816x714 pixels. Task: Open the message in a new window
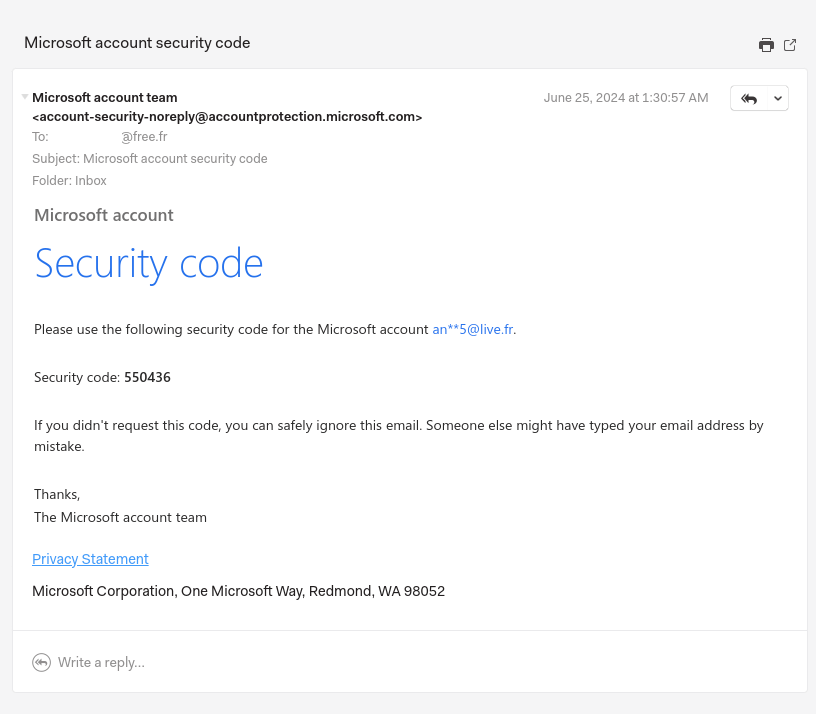[790, 45]
